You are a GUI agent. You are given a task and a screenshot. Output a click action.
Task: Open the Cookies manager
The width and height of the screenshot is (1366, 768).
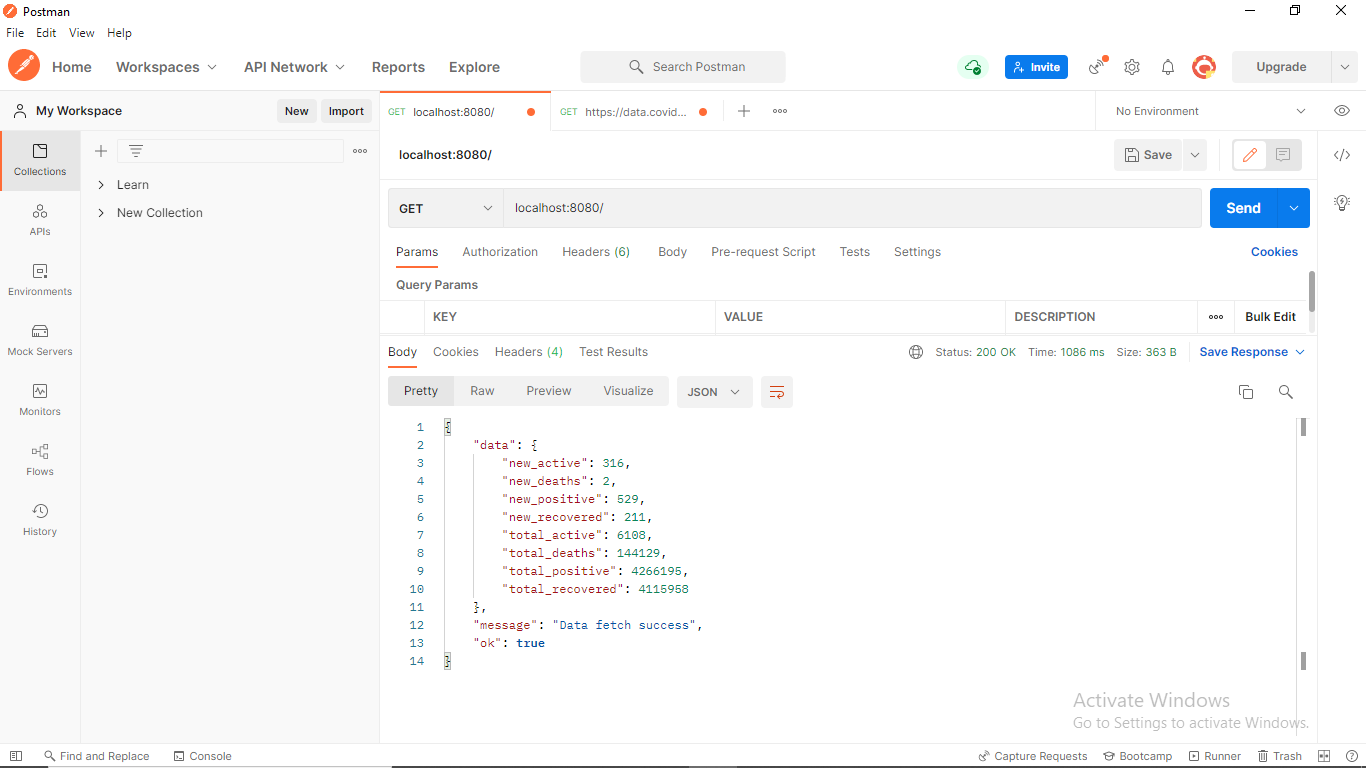(1274, 252)
